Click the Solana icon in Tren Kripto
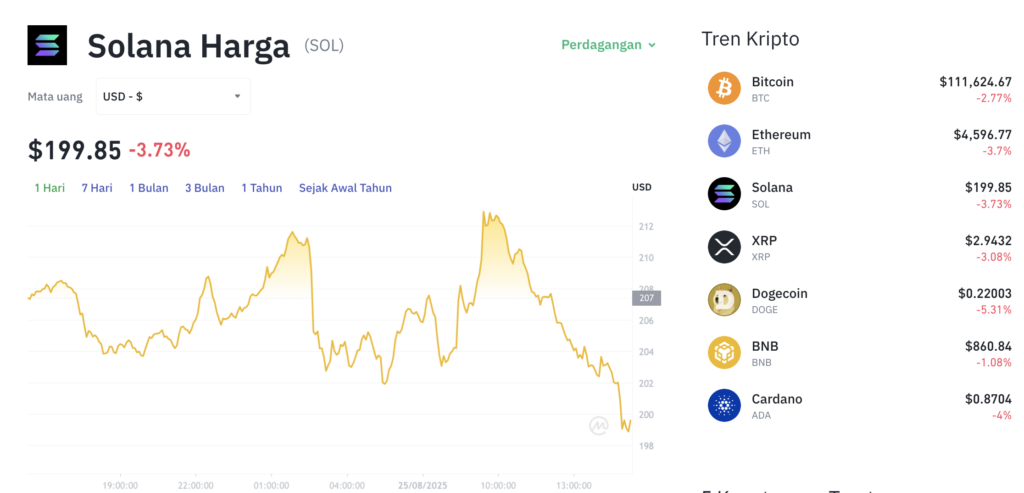This screenshot has width=1024, height=493. click(x=724, y=194)
